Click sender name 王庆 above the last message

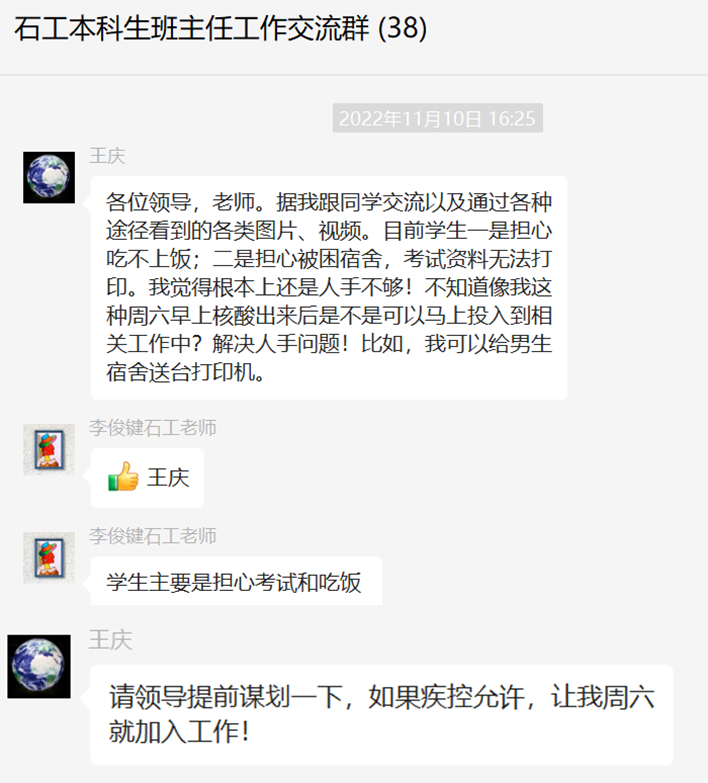111,640
